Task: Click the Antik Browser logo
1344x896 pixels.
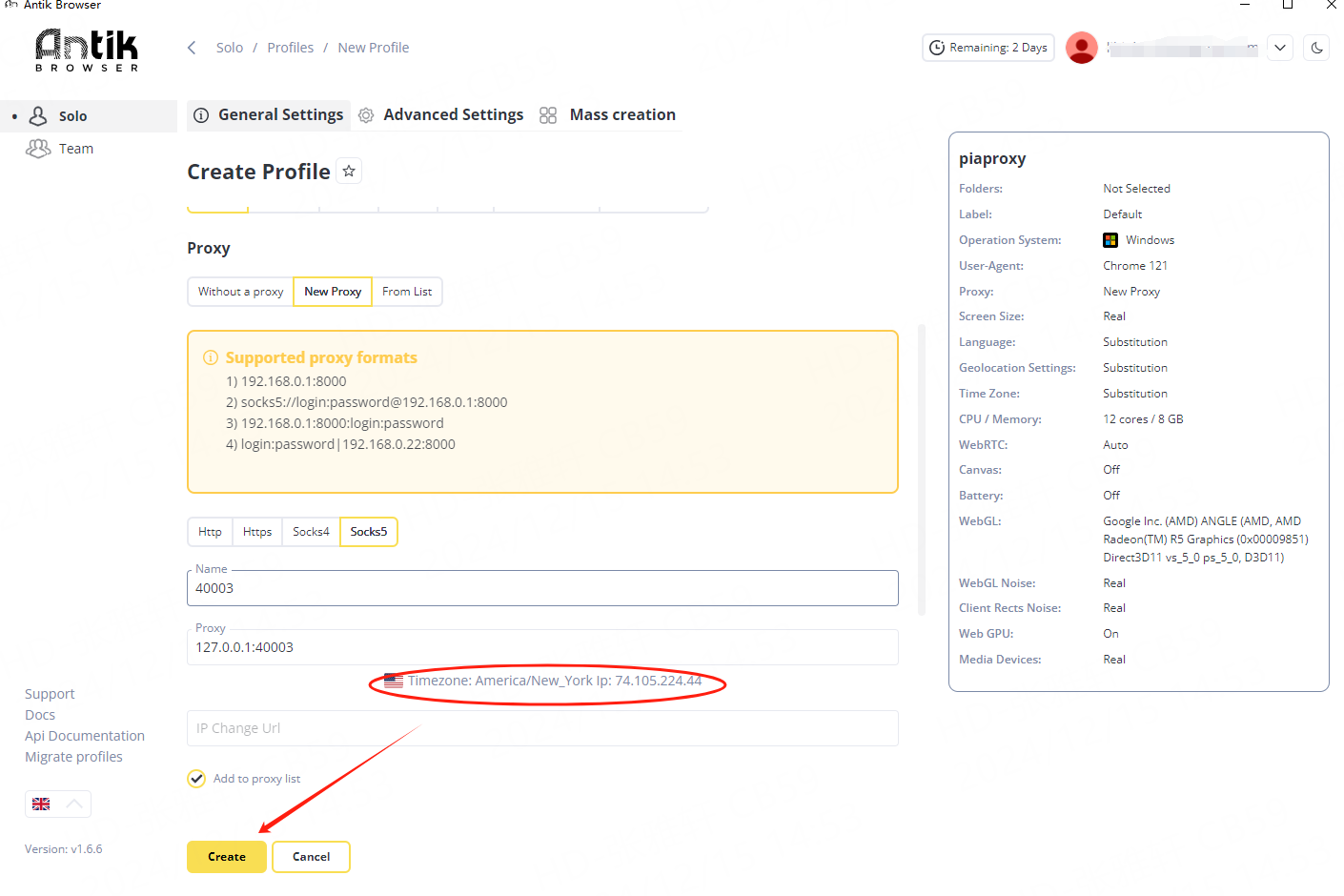Action: pos(87,50)
